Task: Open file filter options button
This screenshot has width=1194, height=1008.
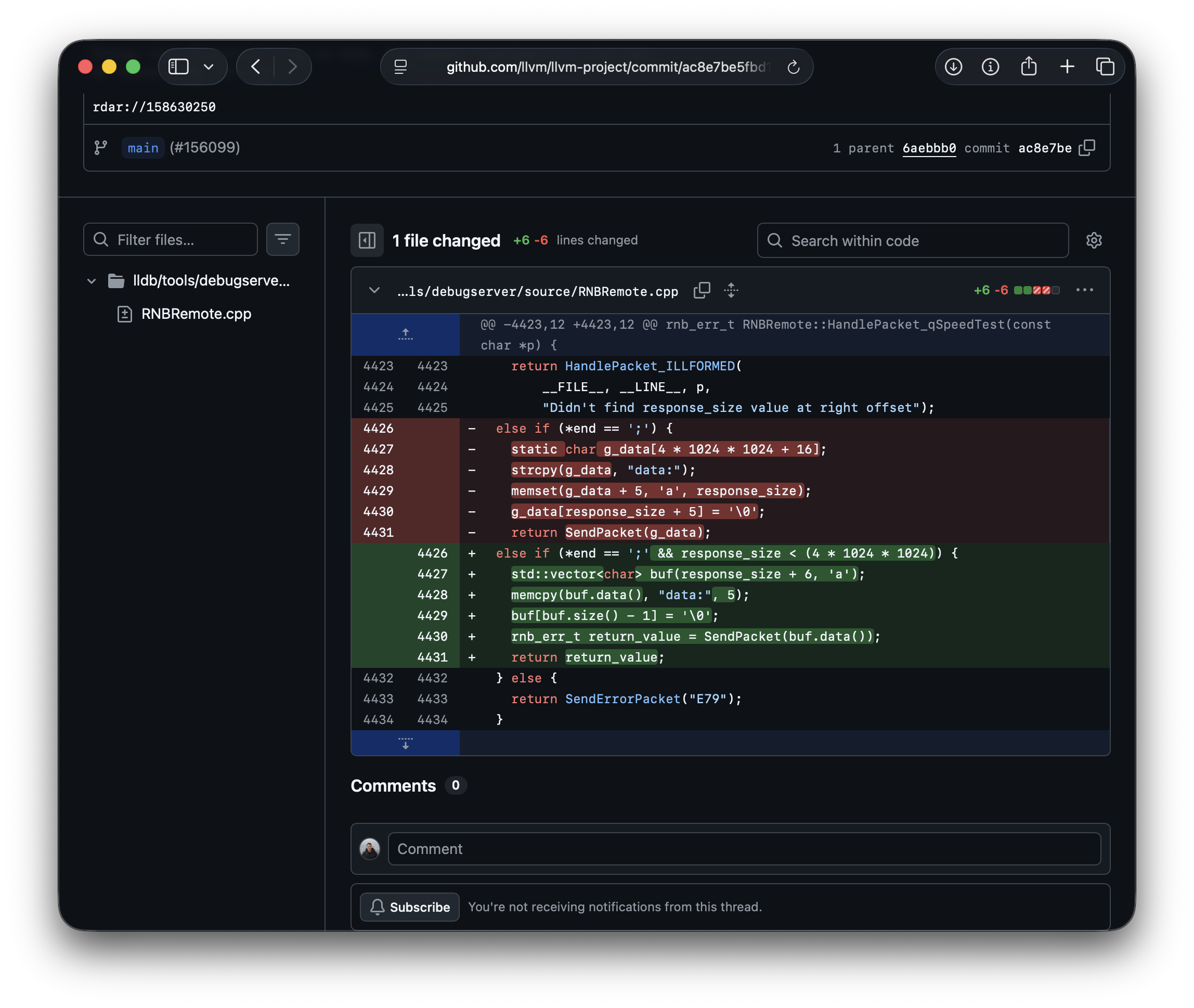Action: point(283,239)
